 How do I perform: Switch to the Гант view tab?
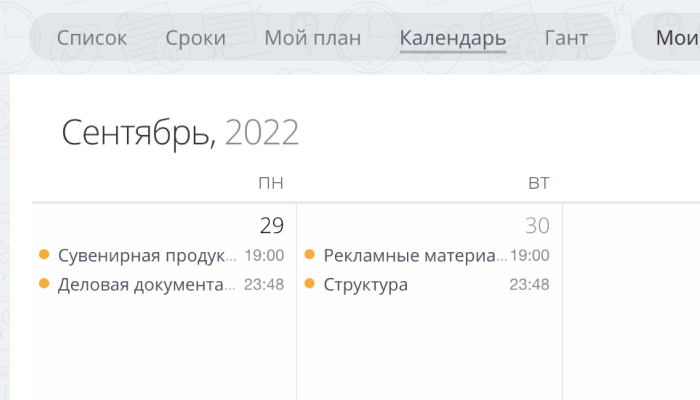(x=566, y=39)
